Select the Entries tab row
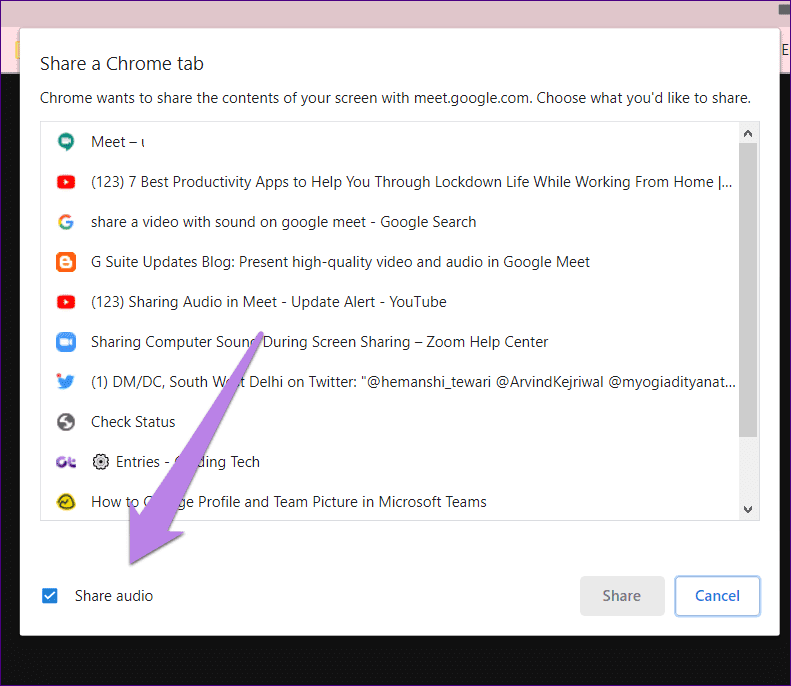Screen dimensions: 791x686 tap(389, 462)
